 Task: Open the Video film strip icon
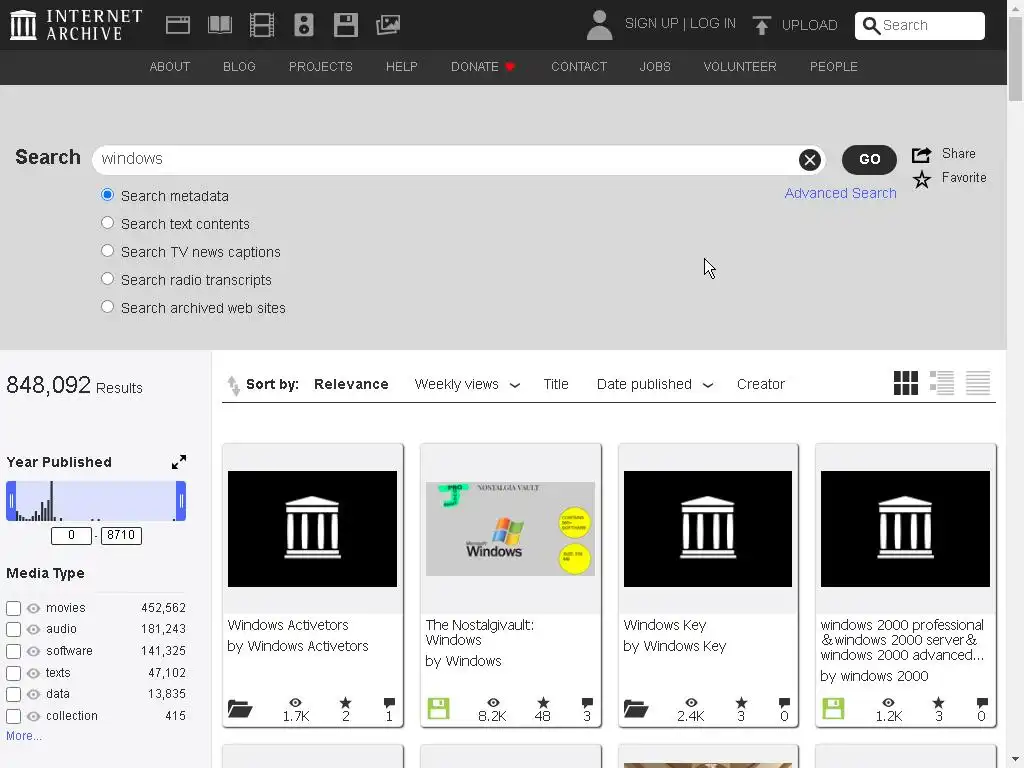coord(262,25)
